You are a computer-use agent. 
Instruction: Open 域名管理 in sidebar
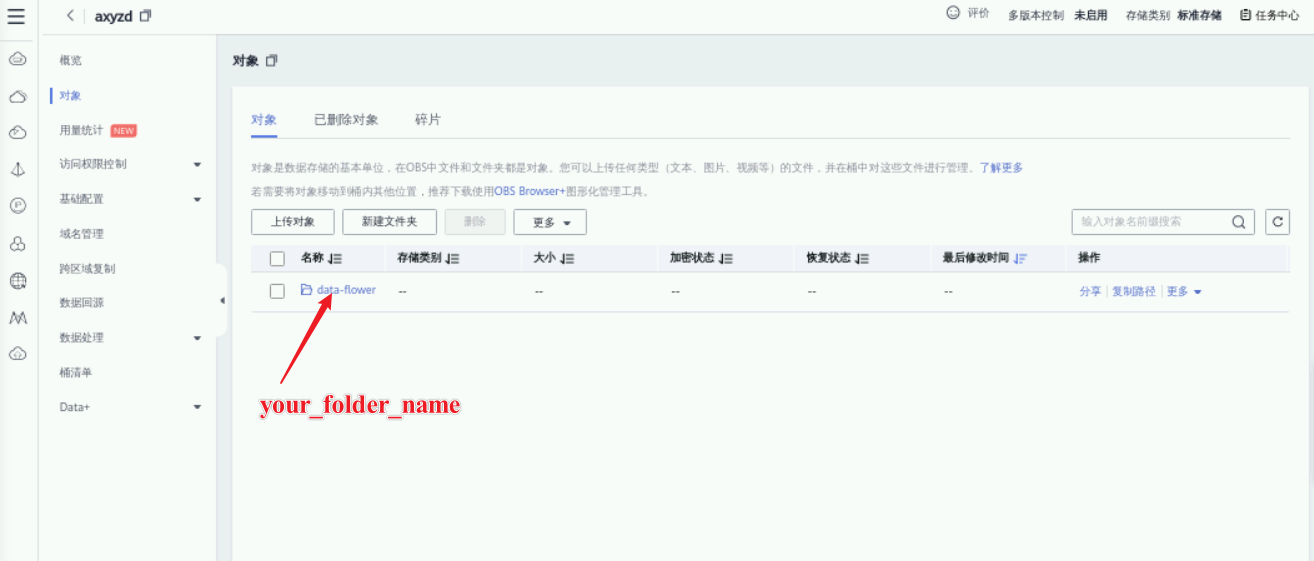pyautogui.click(x=81, y=234)
